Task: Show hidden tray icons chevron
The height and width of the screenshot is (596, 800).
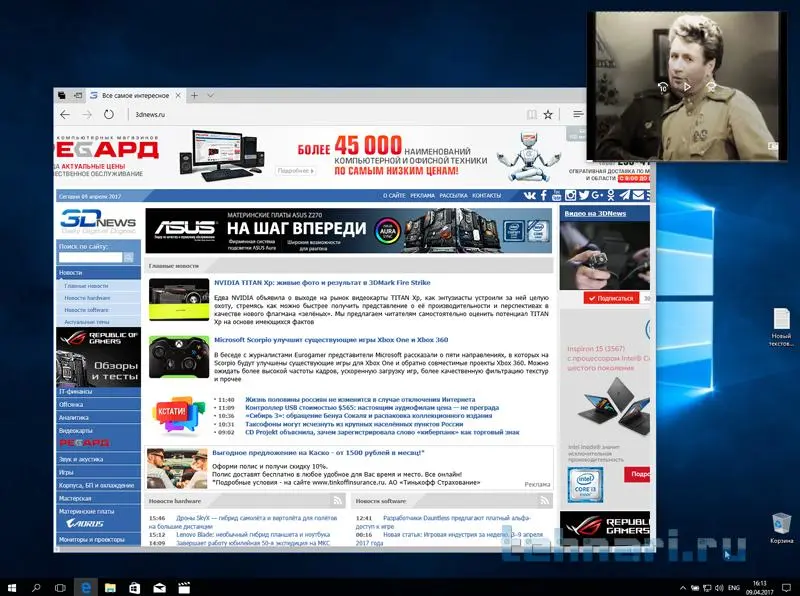Action: coord(683,588)
